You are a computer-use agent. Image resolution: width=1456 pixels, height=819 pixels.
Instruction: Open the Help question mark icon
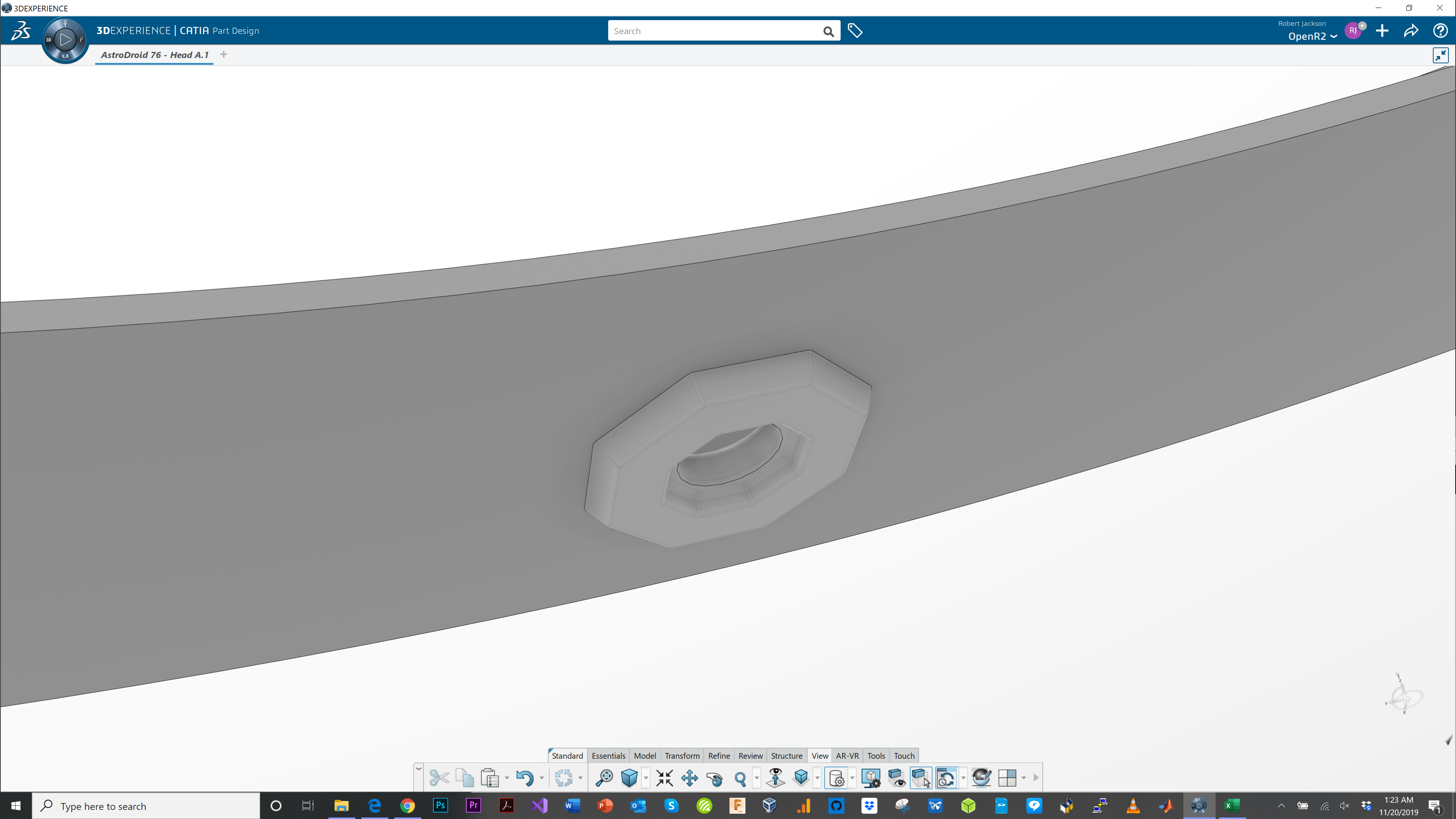pos(1440,30)
